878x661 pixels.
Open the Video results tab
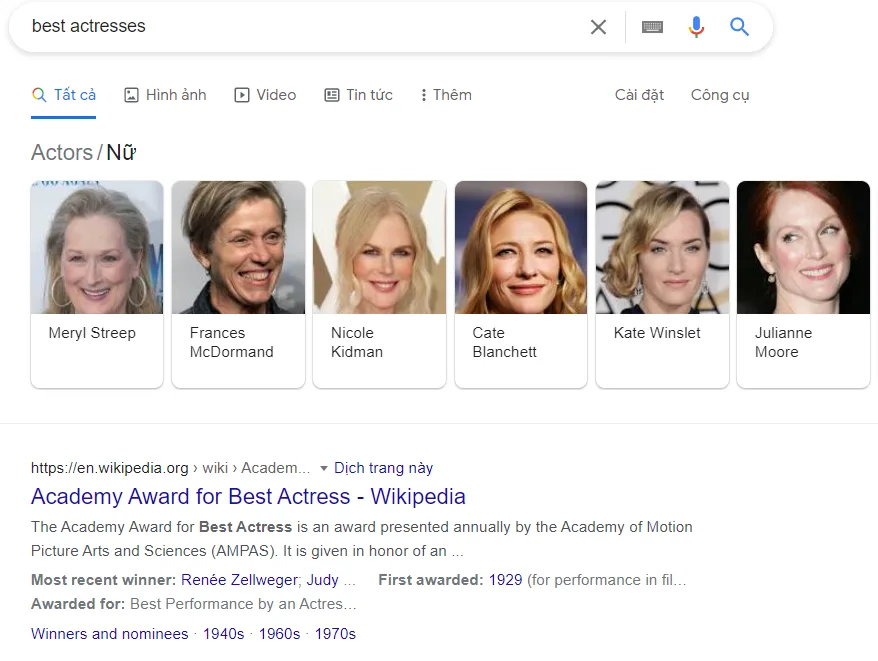coord(265,95)
